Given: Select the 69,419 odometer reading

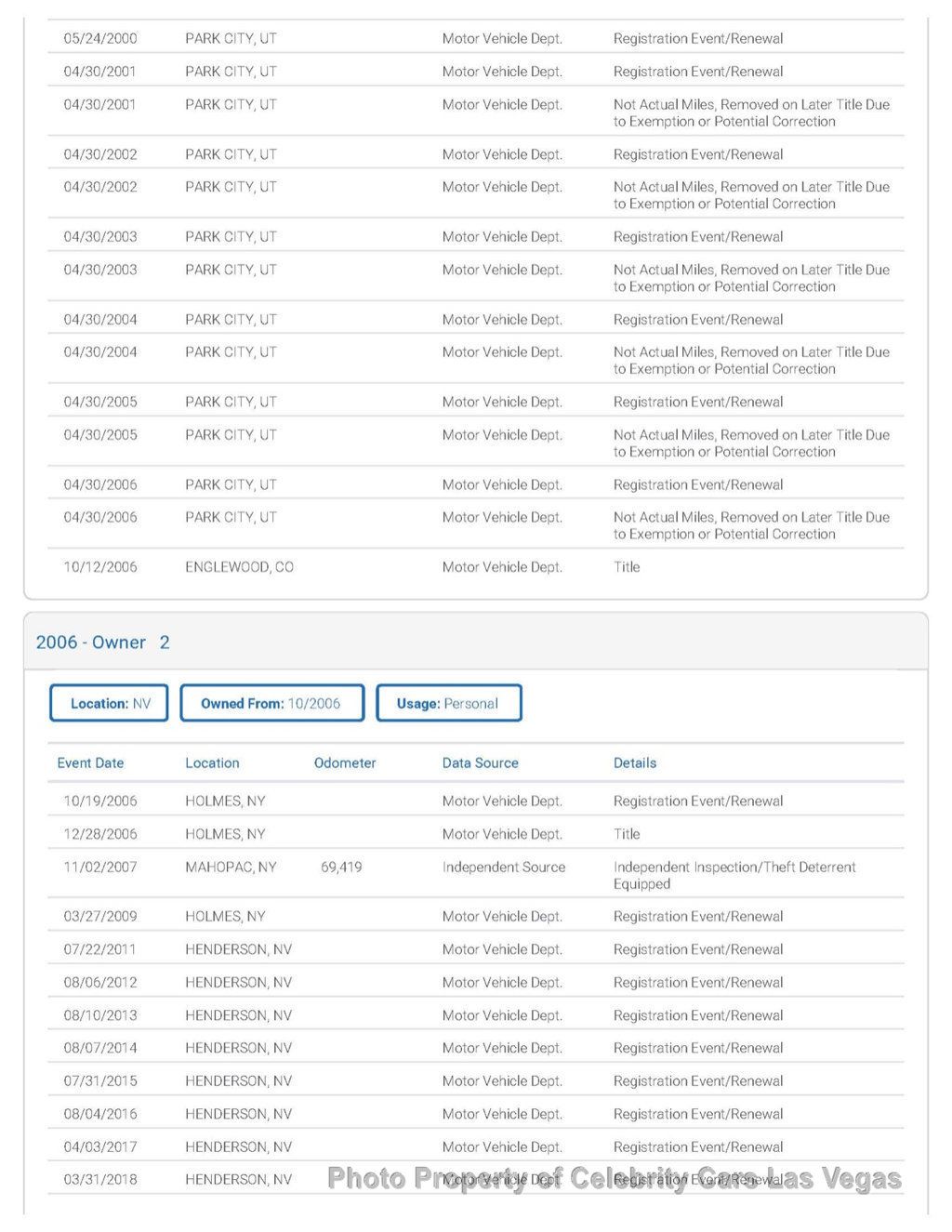Looking at the screenshot, I should coord(341,867).
